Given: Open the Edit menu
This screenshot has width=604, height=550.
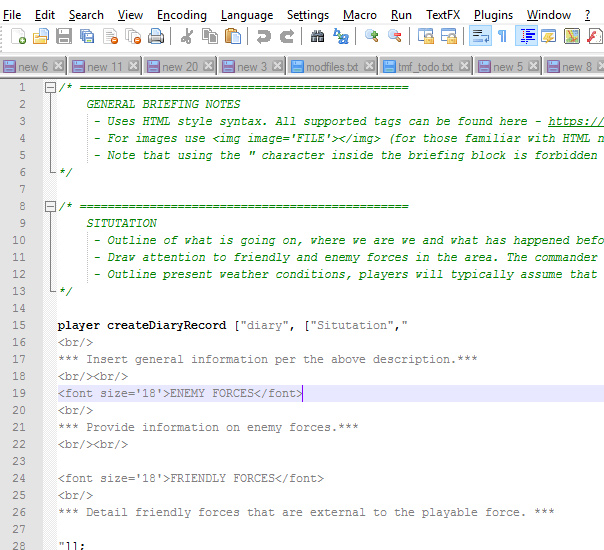Looking at the screenshot, I should point(45,15).
